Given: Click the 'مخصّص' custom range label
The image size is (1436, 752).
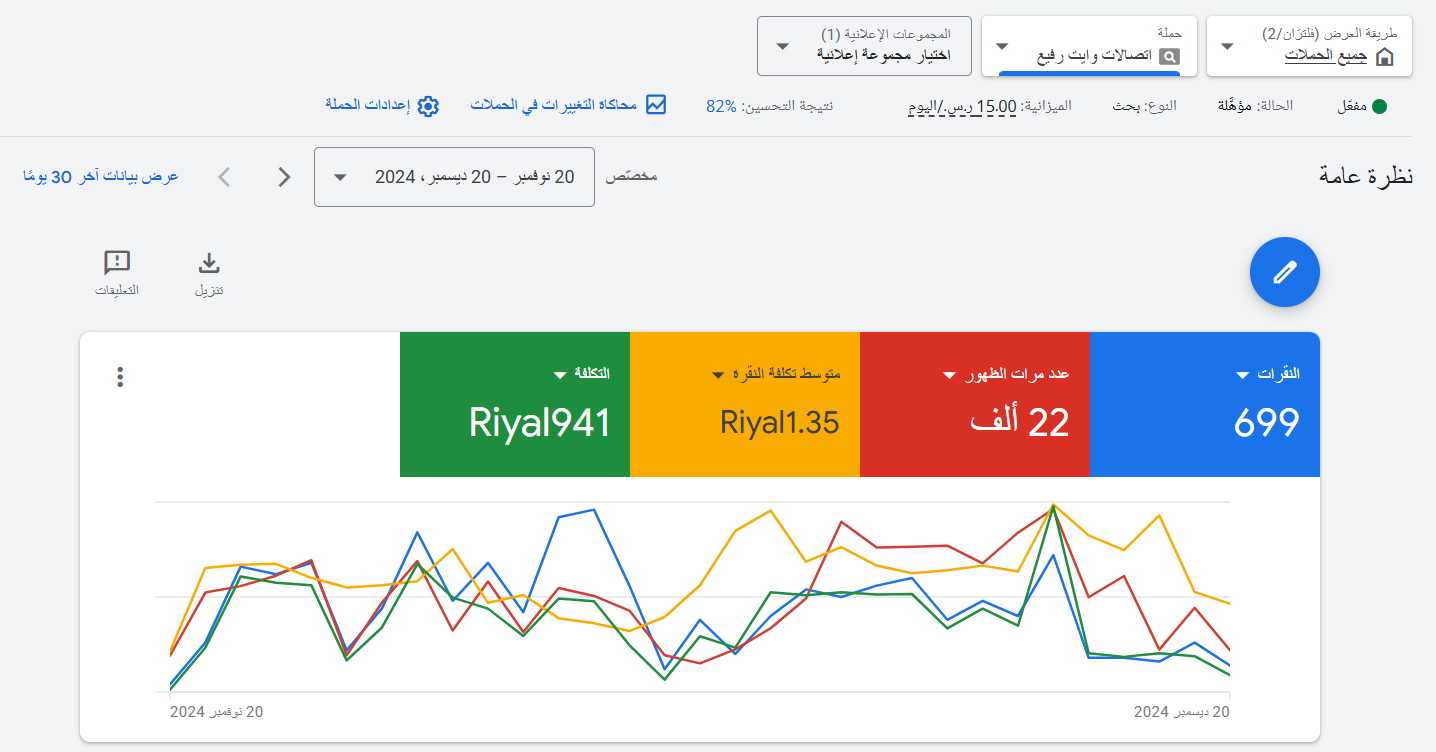Looking at the screenshot, I should pyautogui.click(x=632, y=177).
